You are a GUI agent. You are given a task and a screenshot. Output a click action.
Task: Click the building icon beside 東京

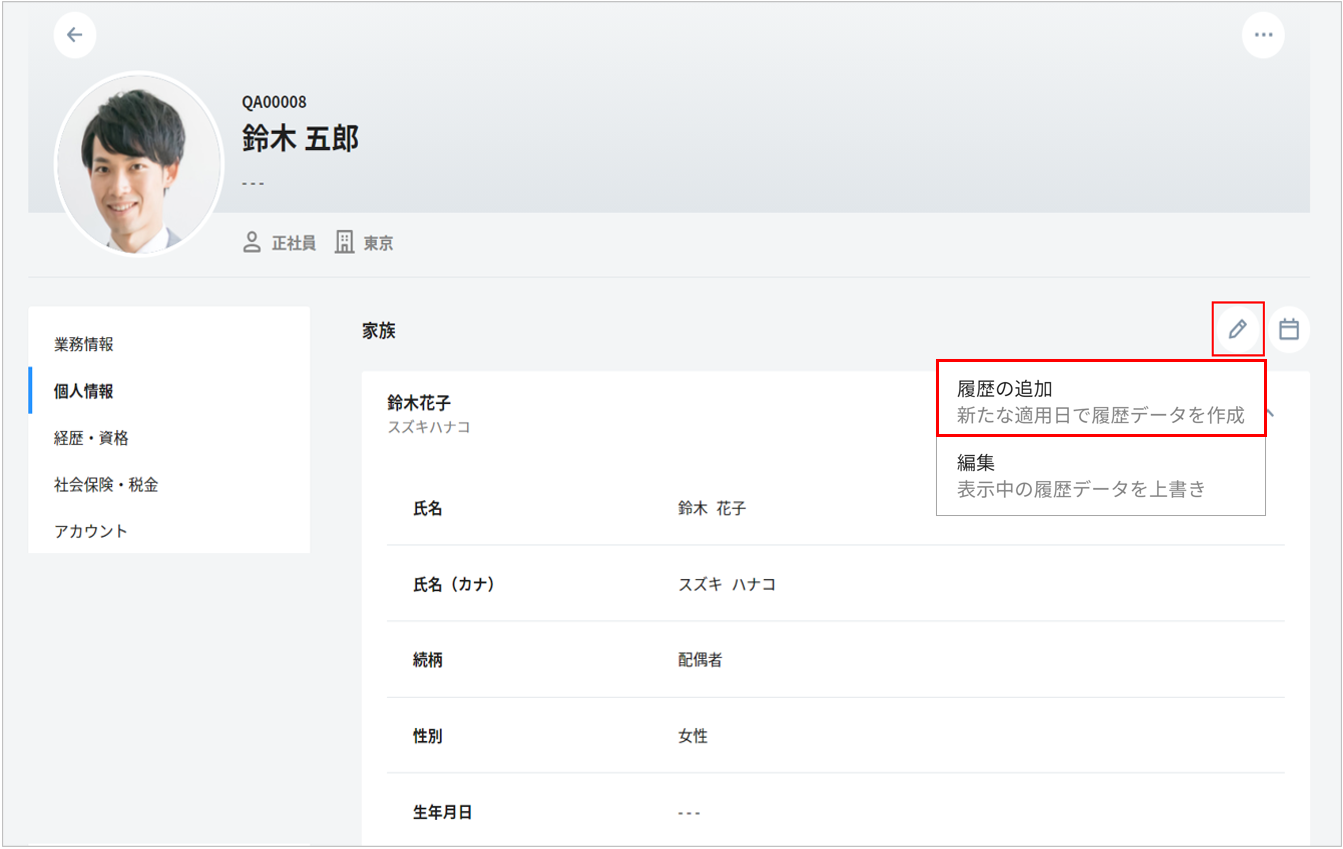click(x=345, y=243)
